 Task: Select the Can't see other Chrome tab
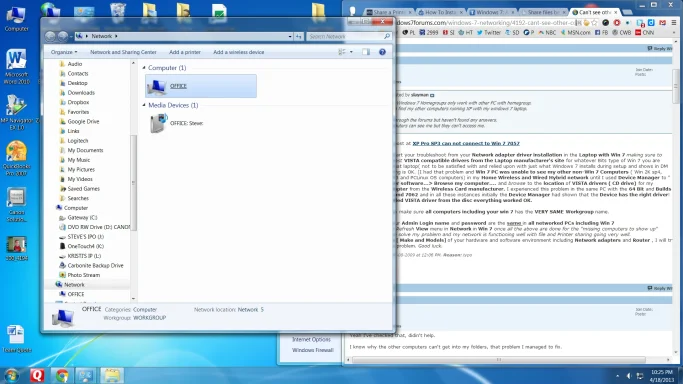595,12
